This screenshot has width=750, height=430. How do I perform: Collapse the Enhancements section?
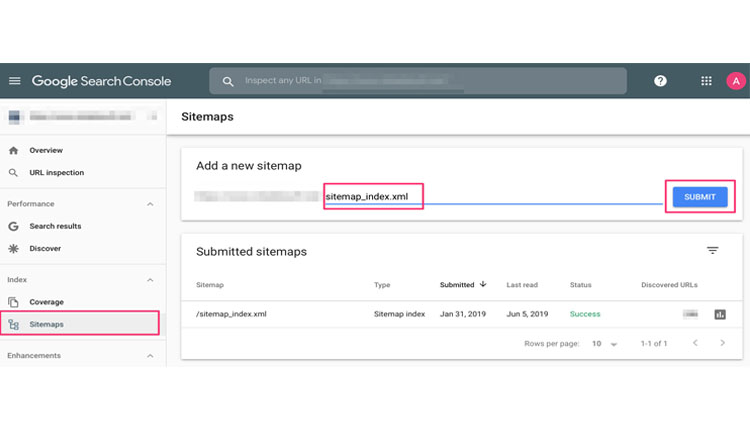pos(150,356)
